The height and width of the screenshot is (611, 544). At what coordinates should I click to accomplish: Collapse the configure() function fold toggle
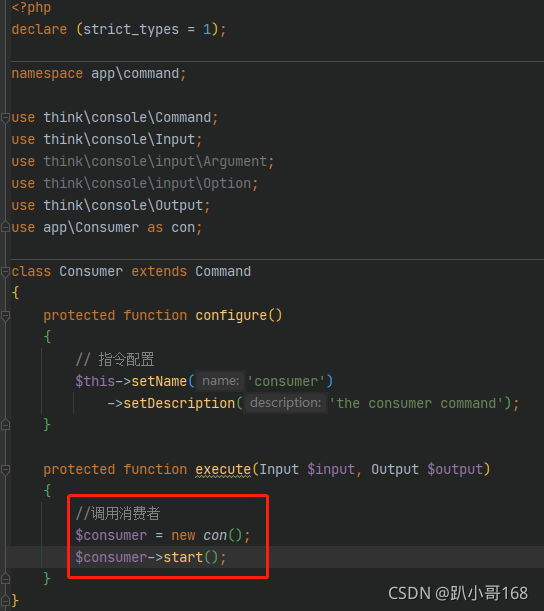[x=5, y=316]
